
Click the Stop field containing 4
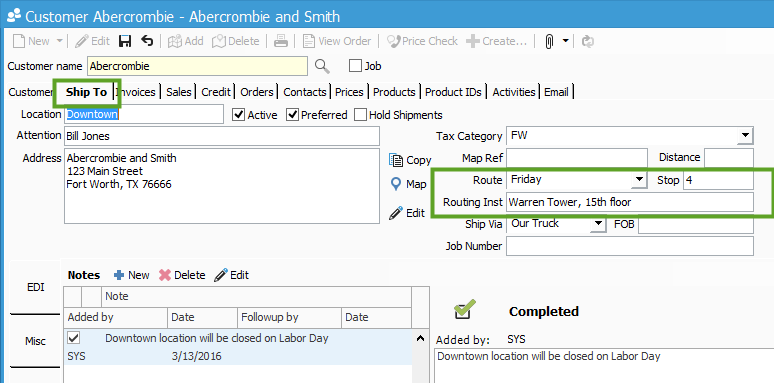pyautogui.click(x=718, y=180)
